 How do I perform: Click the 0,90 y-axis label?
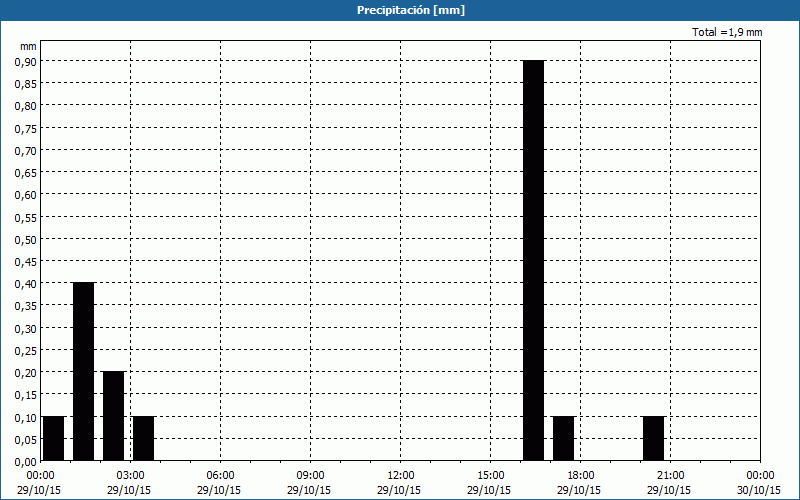point(26,61)
